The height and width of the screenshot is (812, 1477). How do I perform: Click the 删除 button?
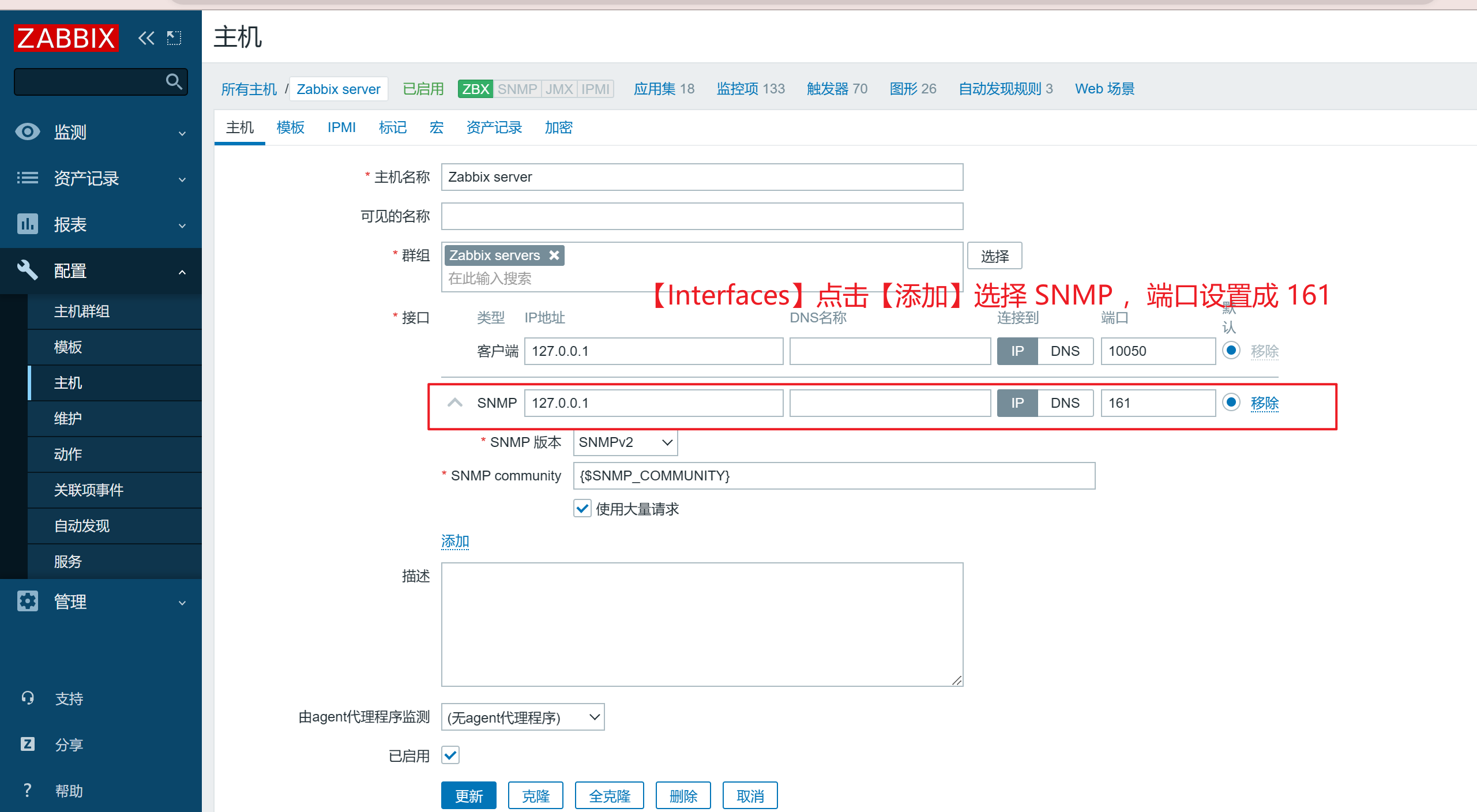click(683, 796)
